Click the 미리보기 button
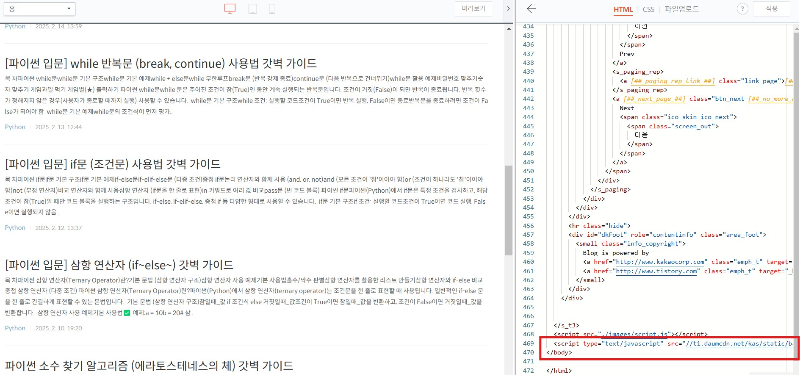Image resolution: width=800 pixels, height=375 pixels. [474, 9]
